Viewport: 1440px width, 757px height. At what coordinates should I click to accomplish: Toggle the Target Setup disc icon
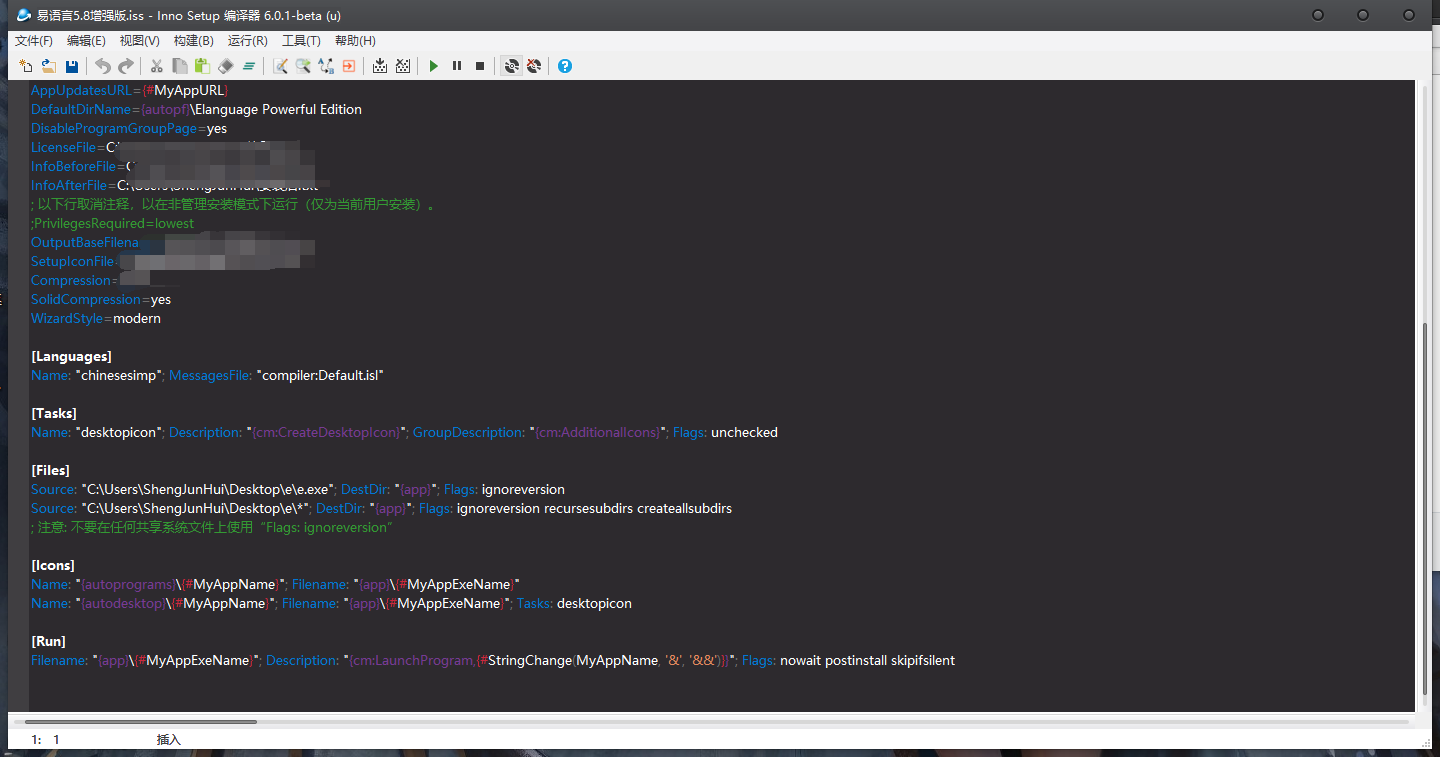click(x=511, y=66)
